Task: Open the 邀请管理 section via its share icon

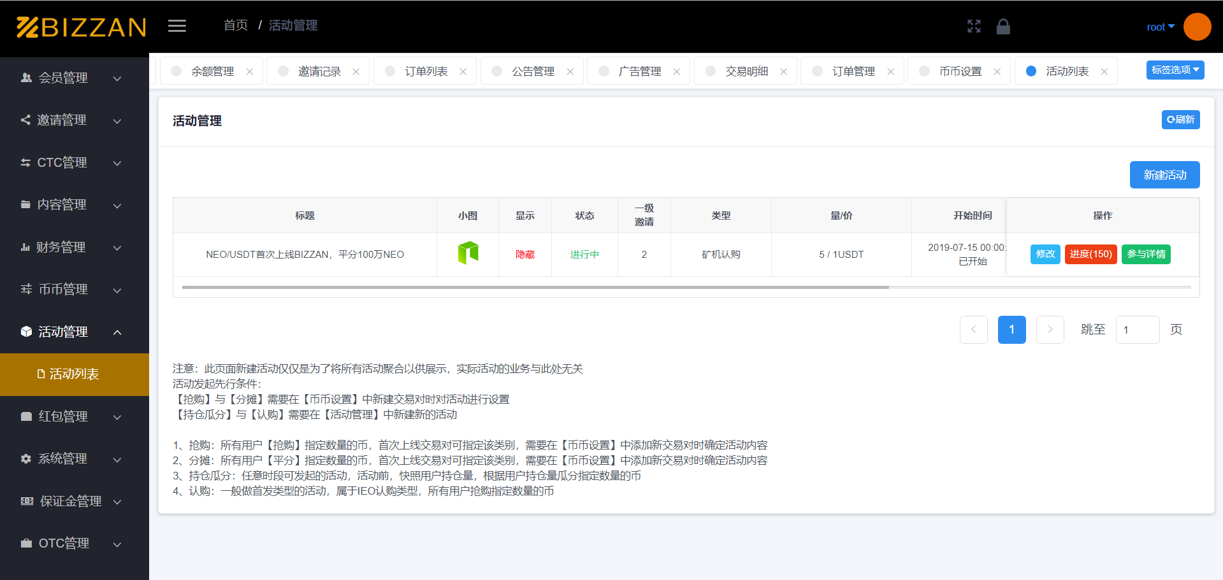Action: [25, 119]
